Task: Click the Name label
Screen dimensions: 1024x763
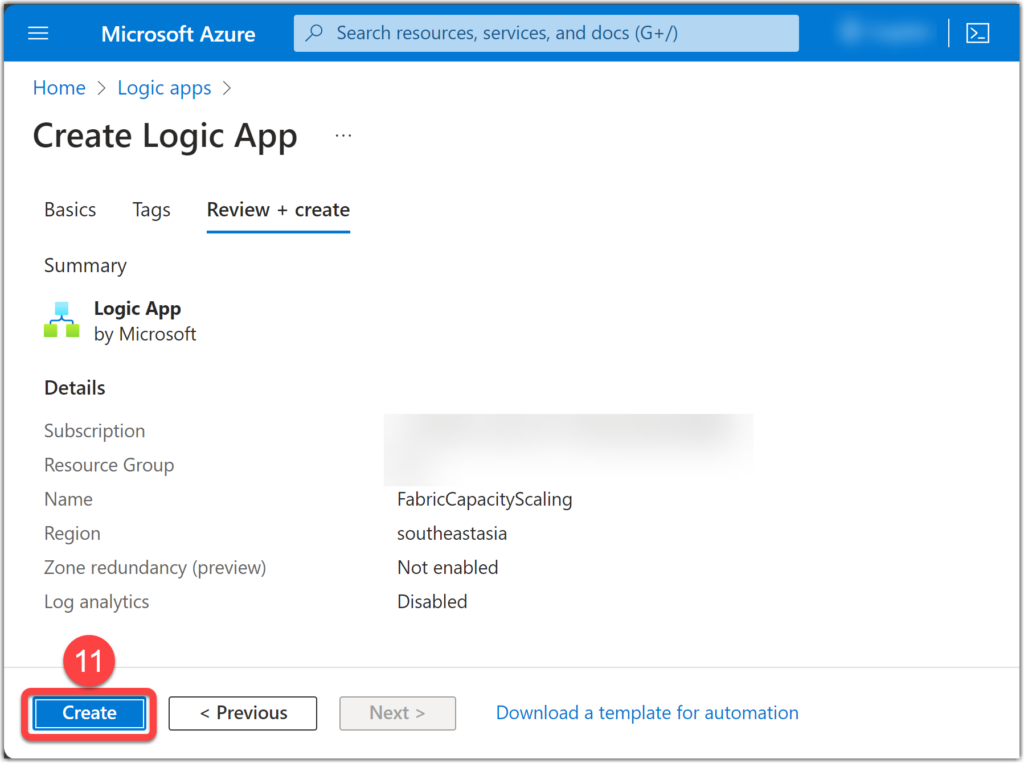Action: pos(68,499)
